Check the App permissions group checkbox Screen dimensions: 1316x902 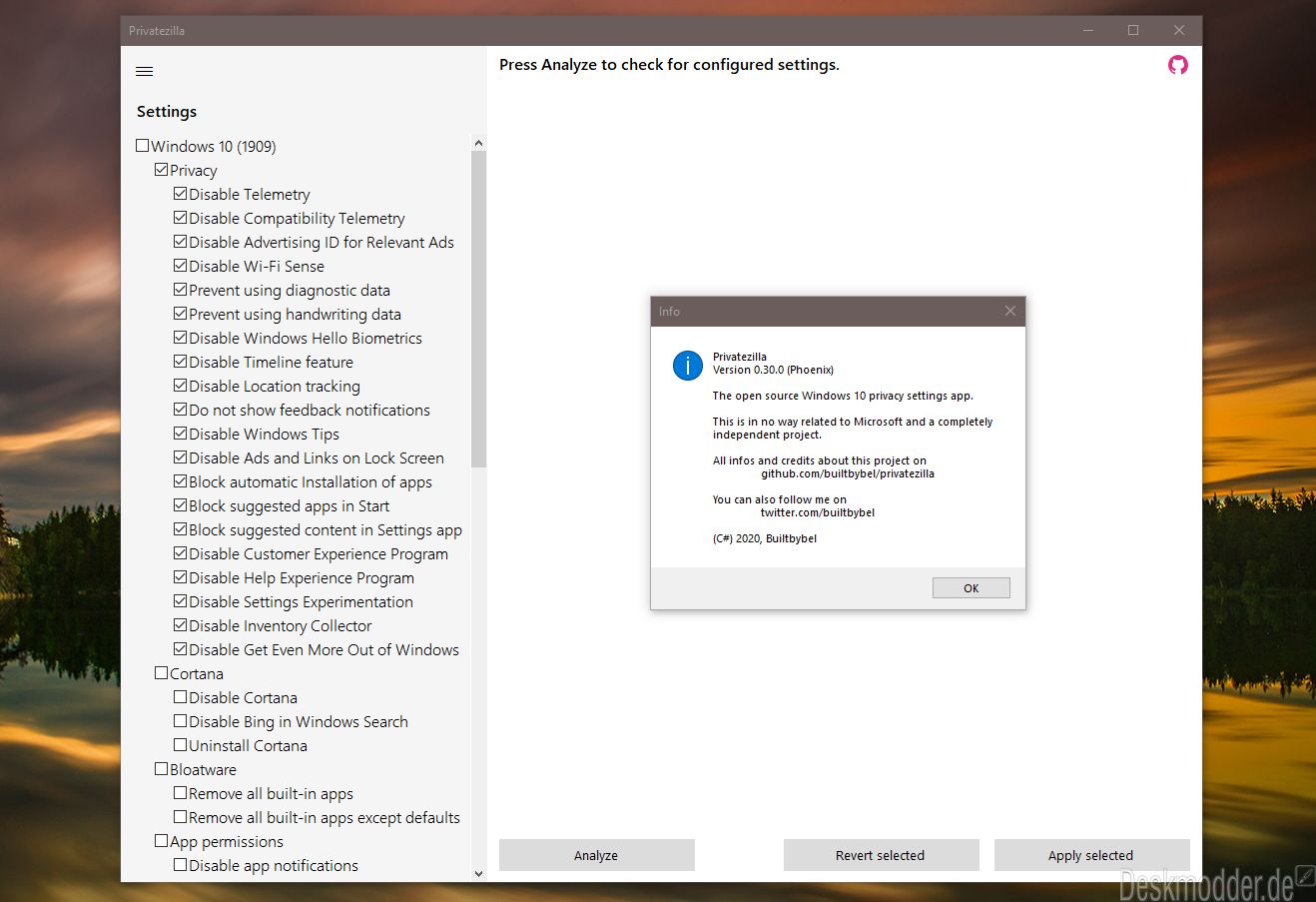point(162,841)
